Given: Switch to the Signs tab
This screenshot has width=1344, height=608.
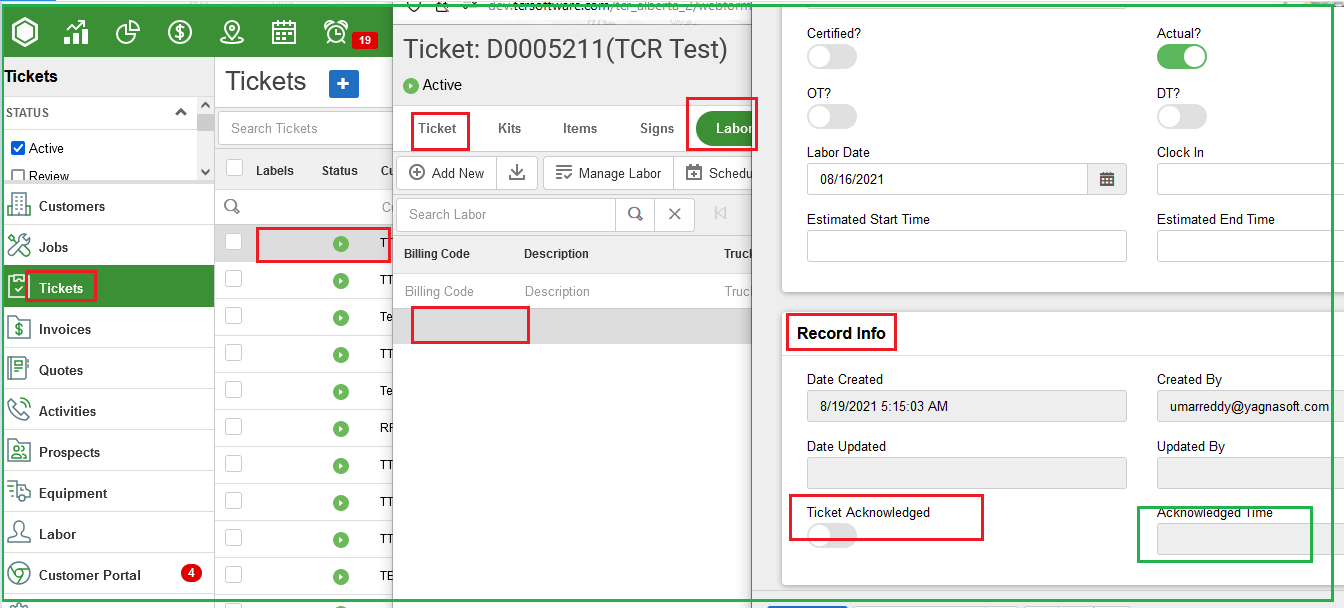Looking at the screenshot, I should pyautogui.click(x=657, y=128).
